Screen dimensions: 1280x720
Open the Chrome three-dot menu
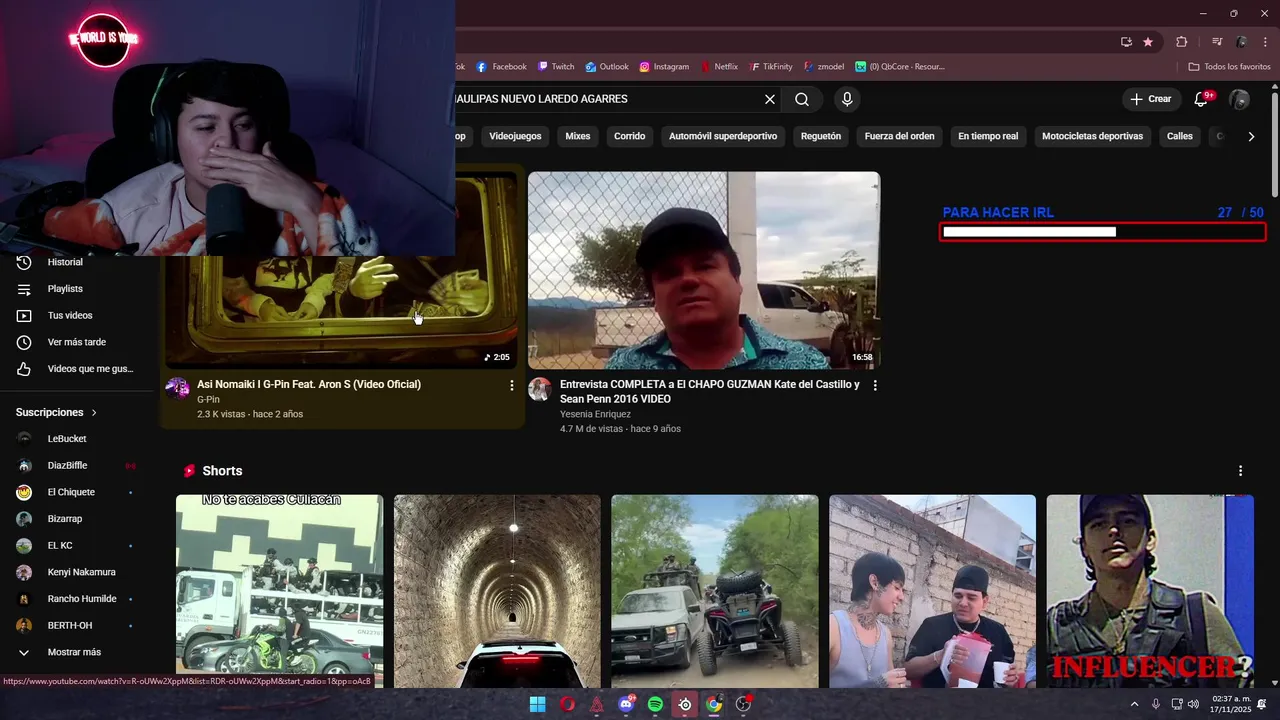point(1264,42)
